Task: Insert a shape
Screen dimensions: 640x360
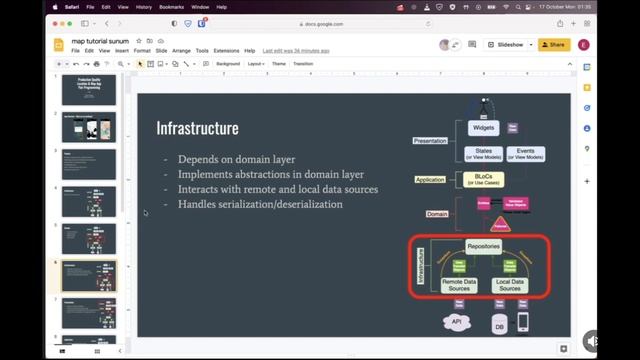Action: click(x=175, y=64)
